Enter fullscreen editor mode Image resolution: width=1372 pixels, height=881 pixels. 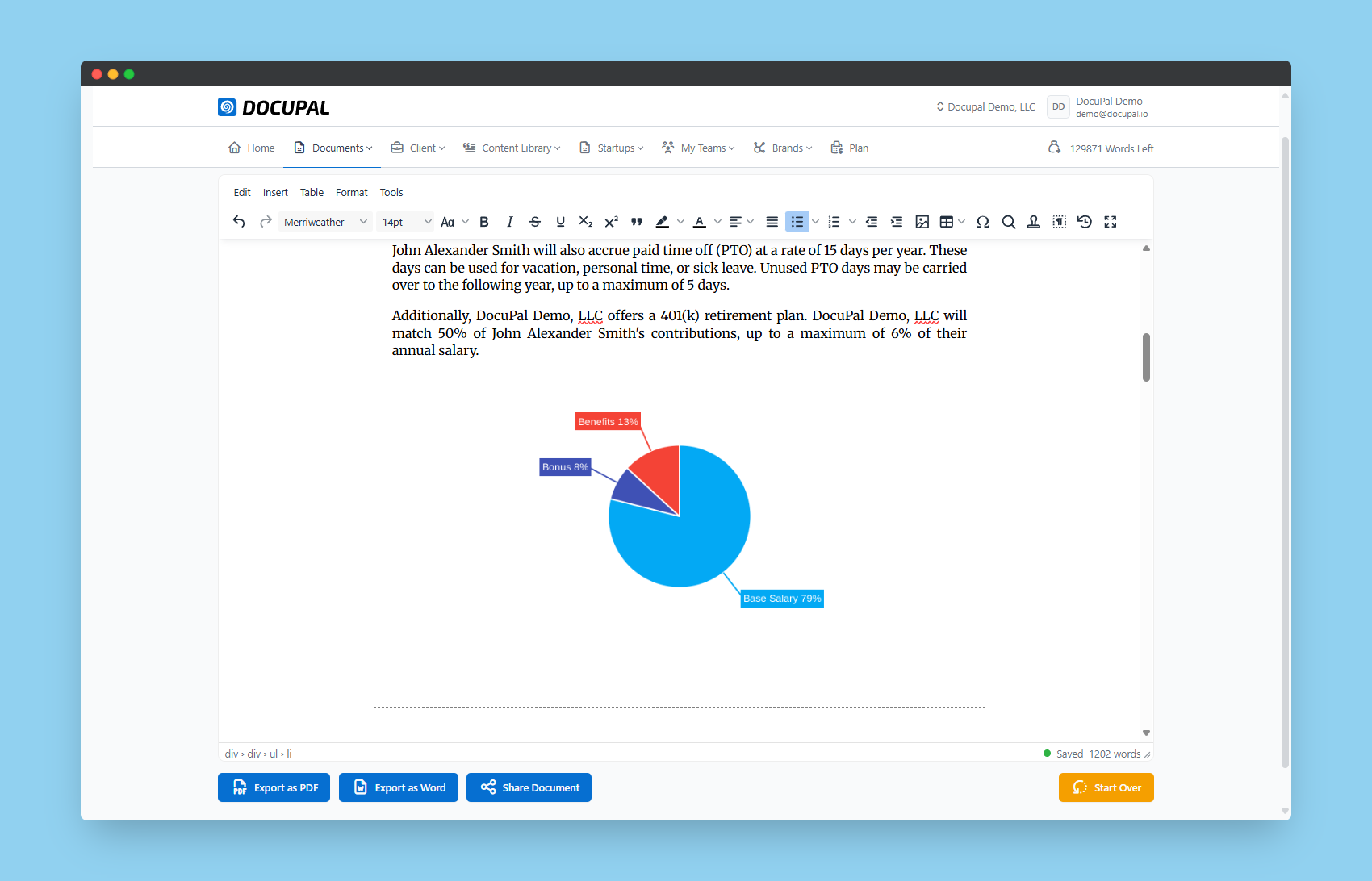1111,222
